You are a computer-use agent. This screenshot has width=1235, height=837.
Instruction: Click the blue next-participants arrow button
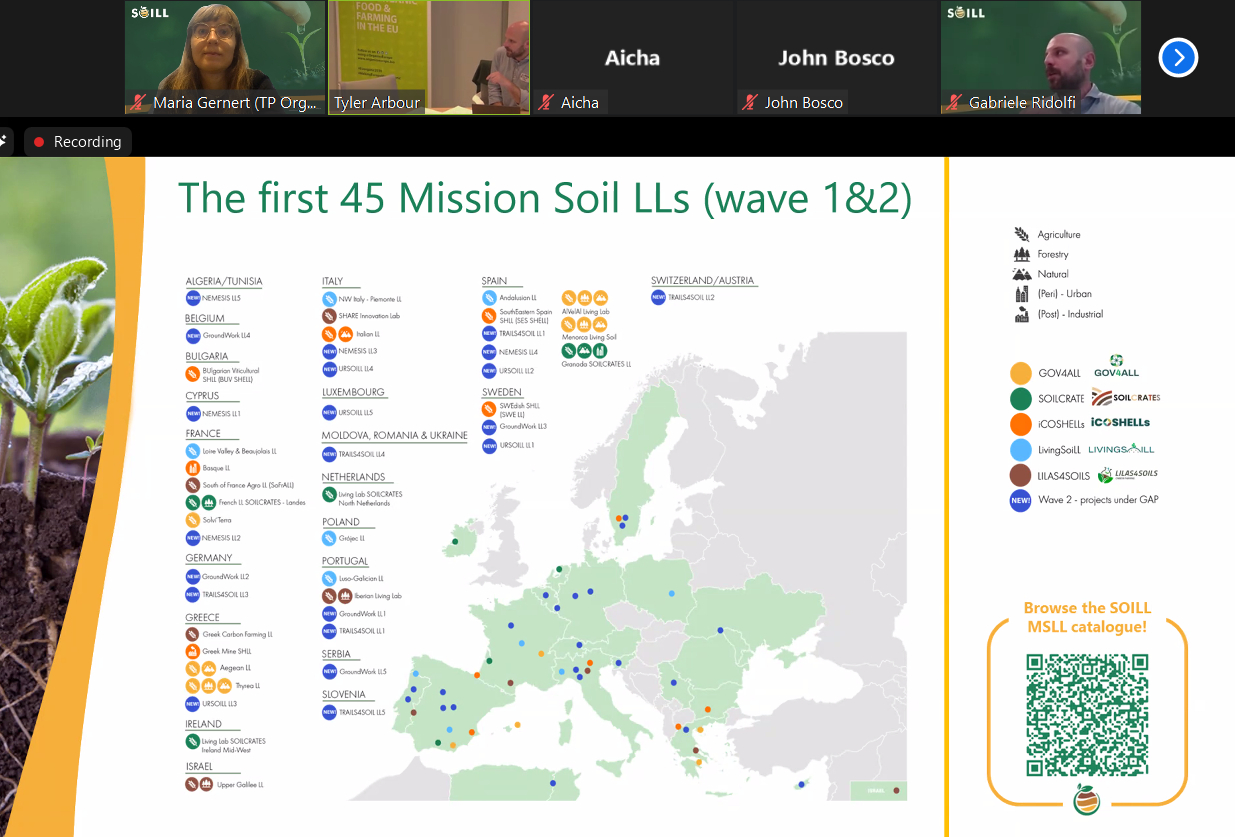[1178, 58]
